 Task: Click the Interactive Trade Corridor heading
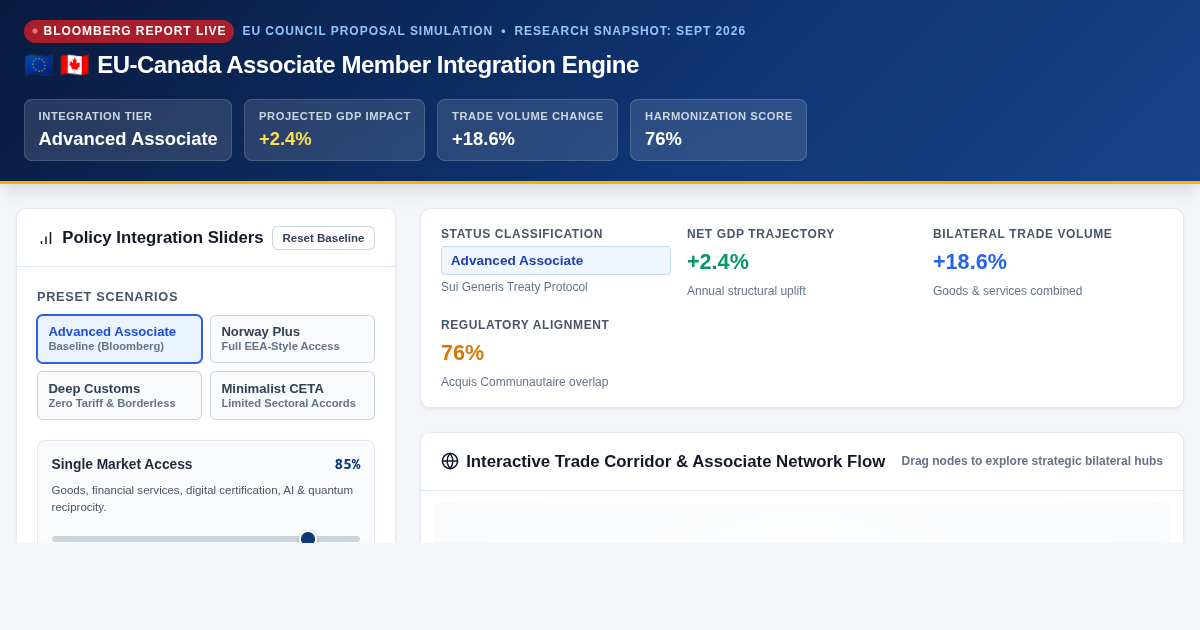[x=675, y=461]
